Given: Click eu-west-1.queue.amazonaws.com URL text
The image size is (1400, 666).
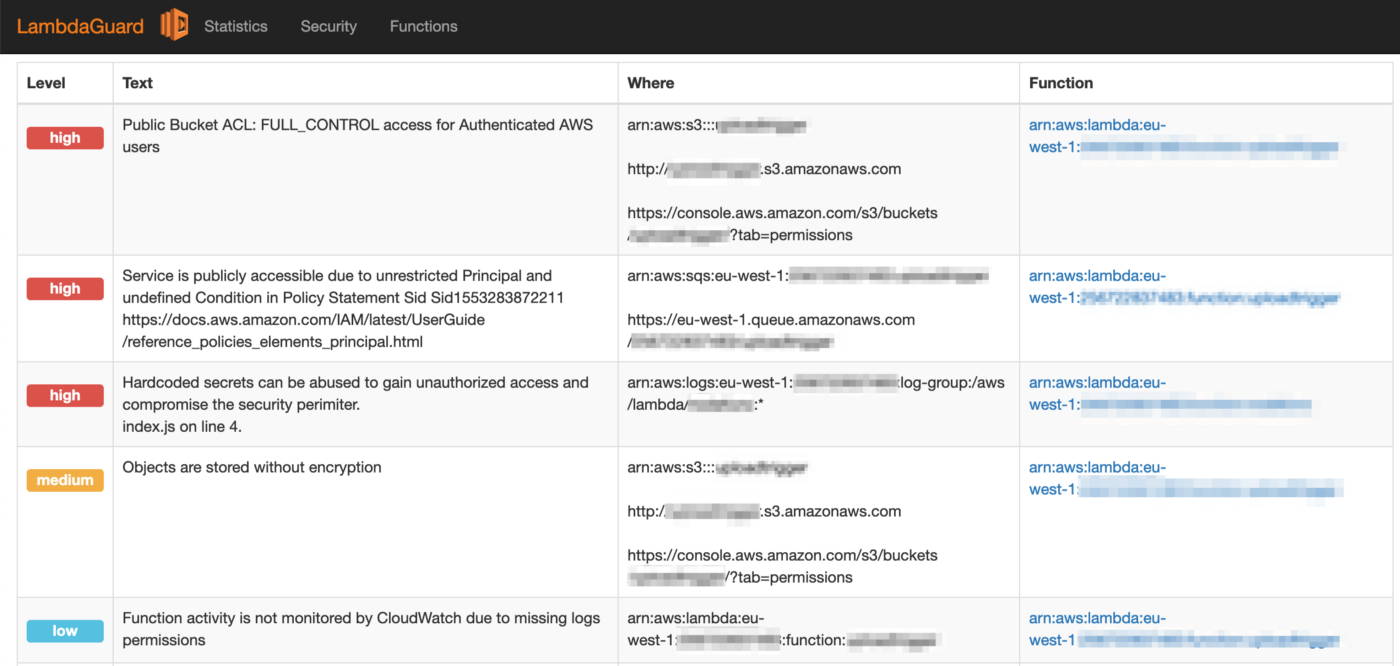Looking at the screenshot, I should coord(771,331).
